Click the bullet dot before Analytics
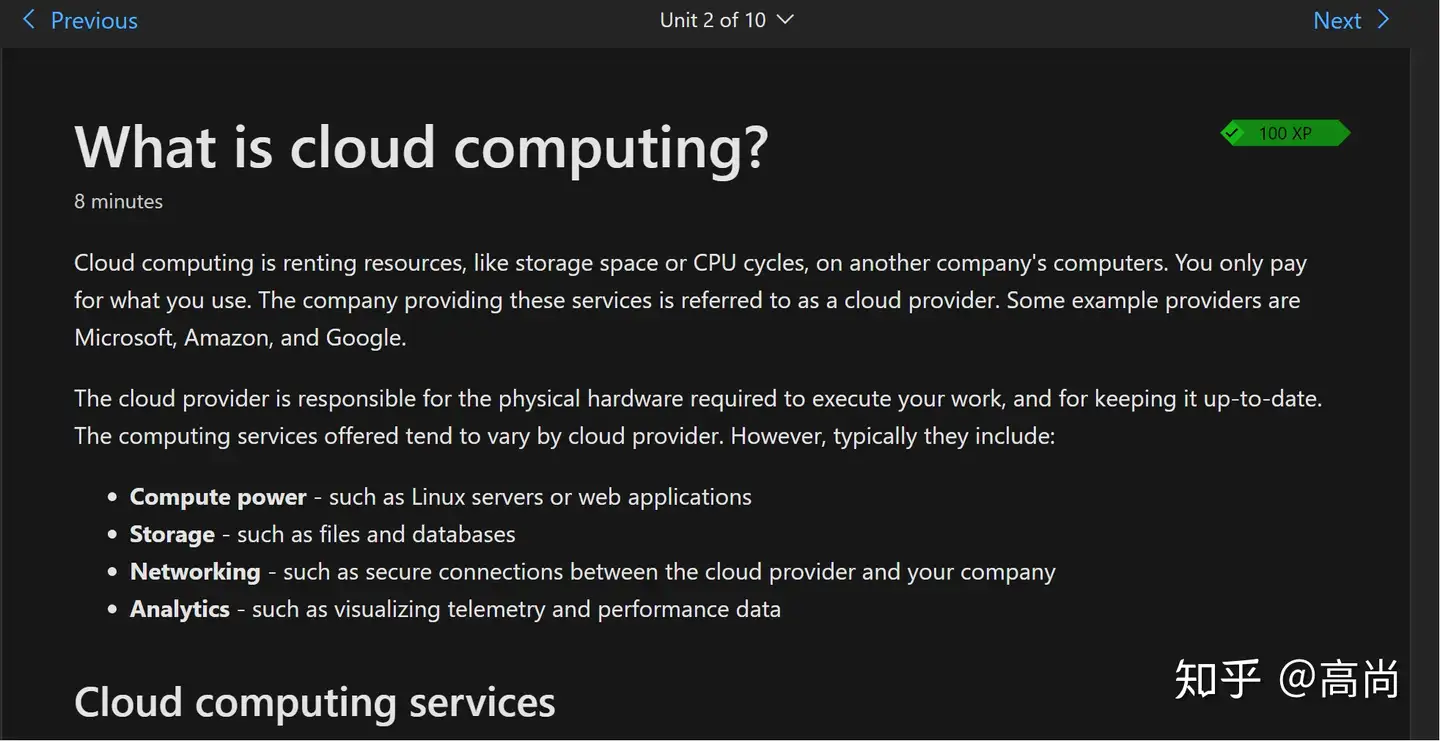1440x741 pixels. coord(113,610)
